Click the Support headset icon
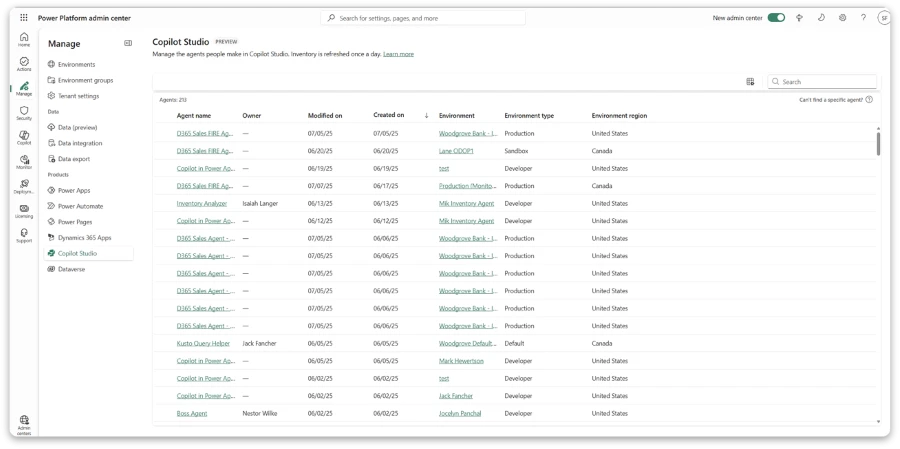The height and width of the screenshot is (449, 900). (24, 235)
